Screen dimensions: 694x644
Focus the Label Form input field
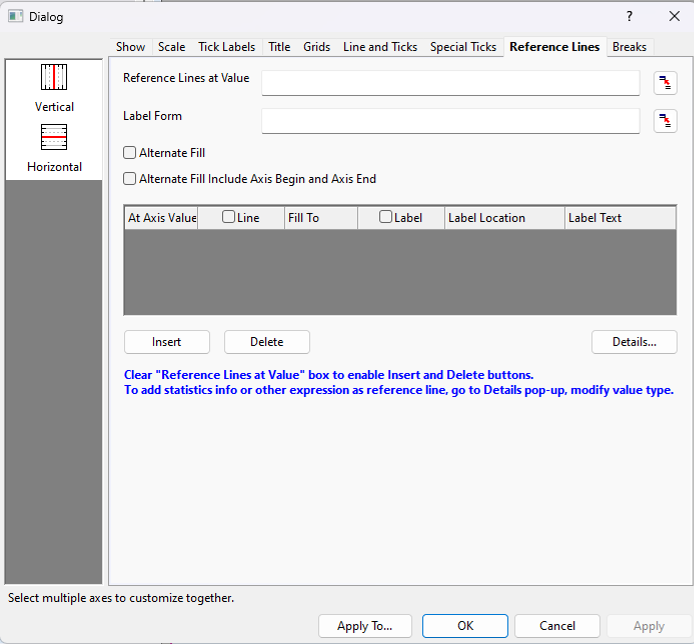click(x=451, y=121)
